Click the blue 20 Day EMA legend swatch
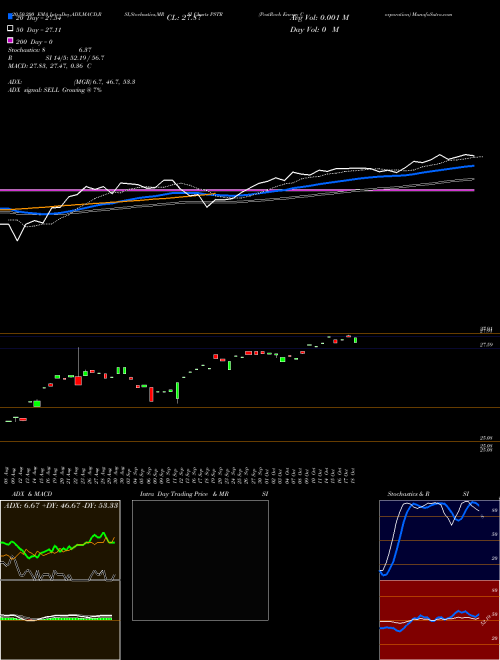Screen dimensions: 500x660 click(10, 18)
